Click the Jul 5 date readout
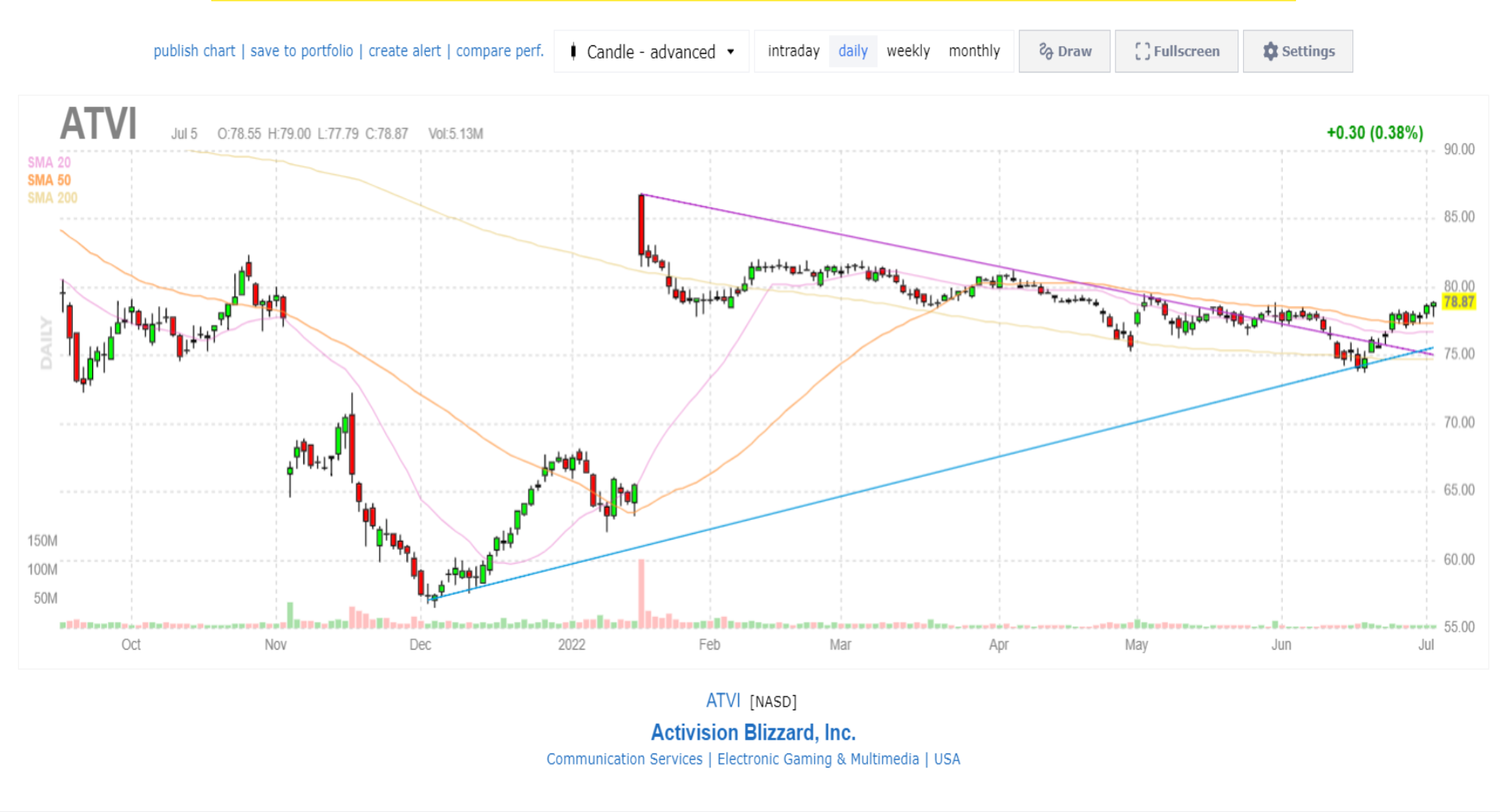The image size is (1500, 812). coord(184,134)
